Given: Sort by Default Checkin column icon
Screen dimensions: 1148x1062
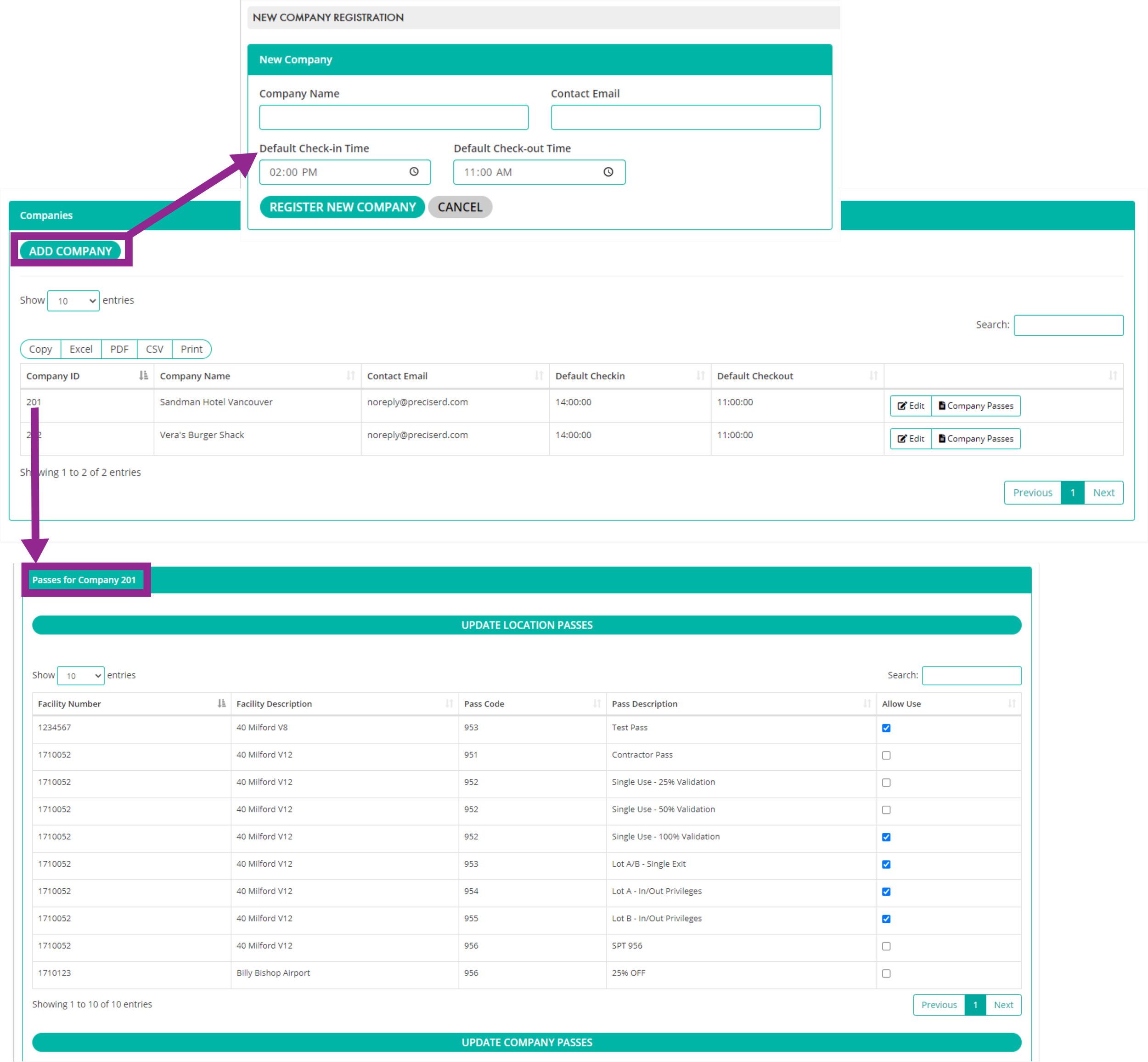Looking at the screenshot, I should [700, 376].
